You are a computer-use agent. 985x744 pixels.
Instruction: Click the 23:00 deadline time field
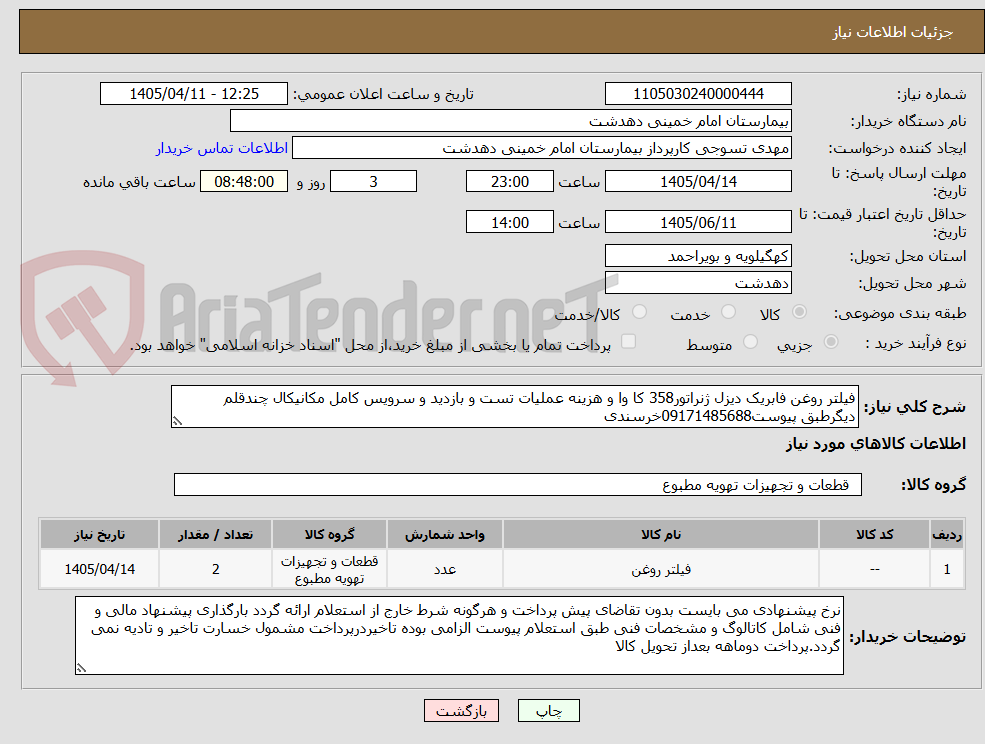point(509,182)
